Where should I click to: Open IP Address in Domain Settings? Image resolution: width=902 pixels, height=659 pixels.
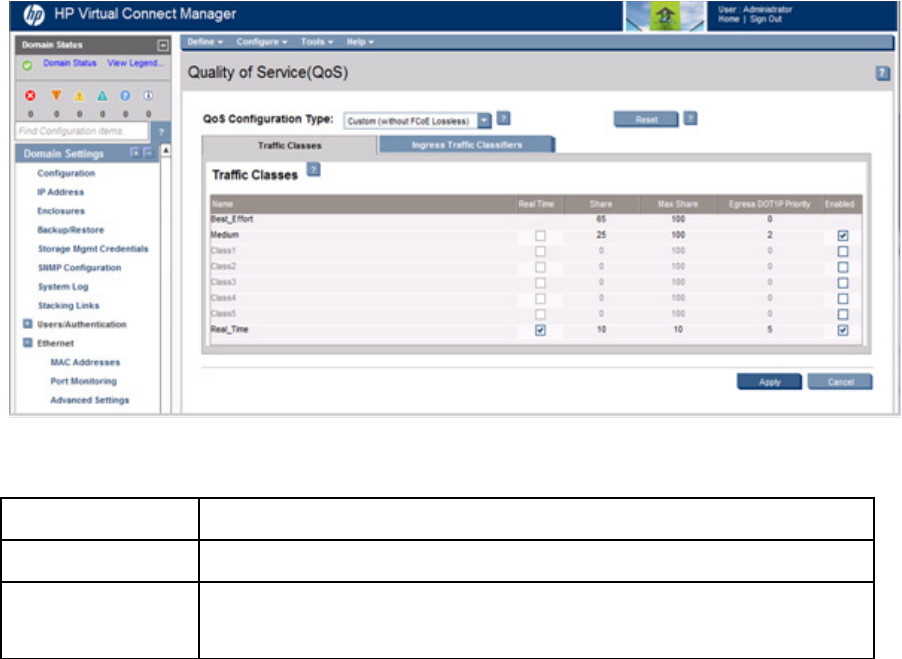click(60, 192)
